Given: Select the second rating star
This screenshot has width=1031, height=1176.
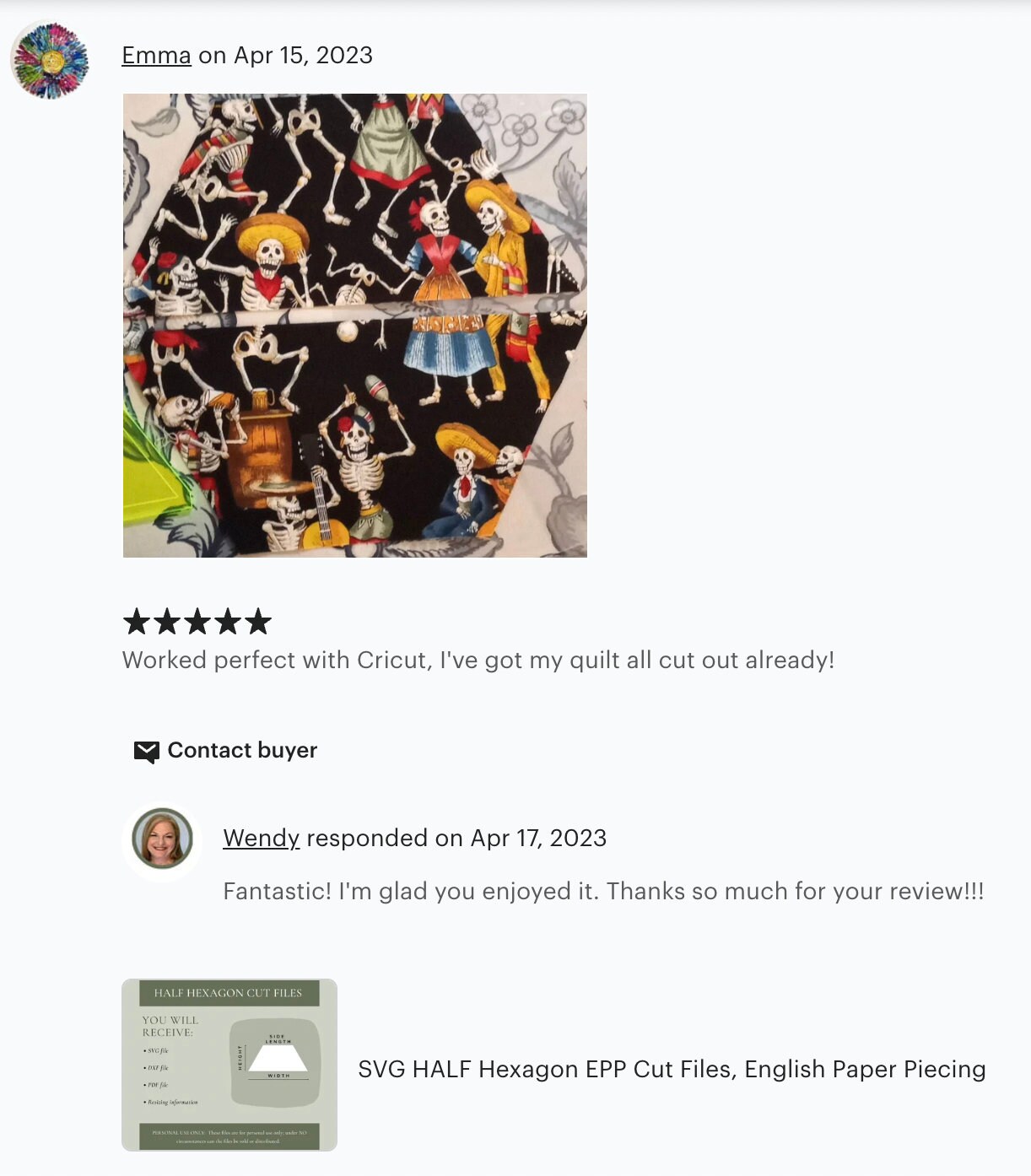Looking at the screenshot, I should [167, 622].
